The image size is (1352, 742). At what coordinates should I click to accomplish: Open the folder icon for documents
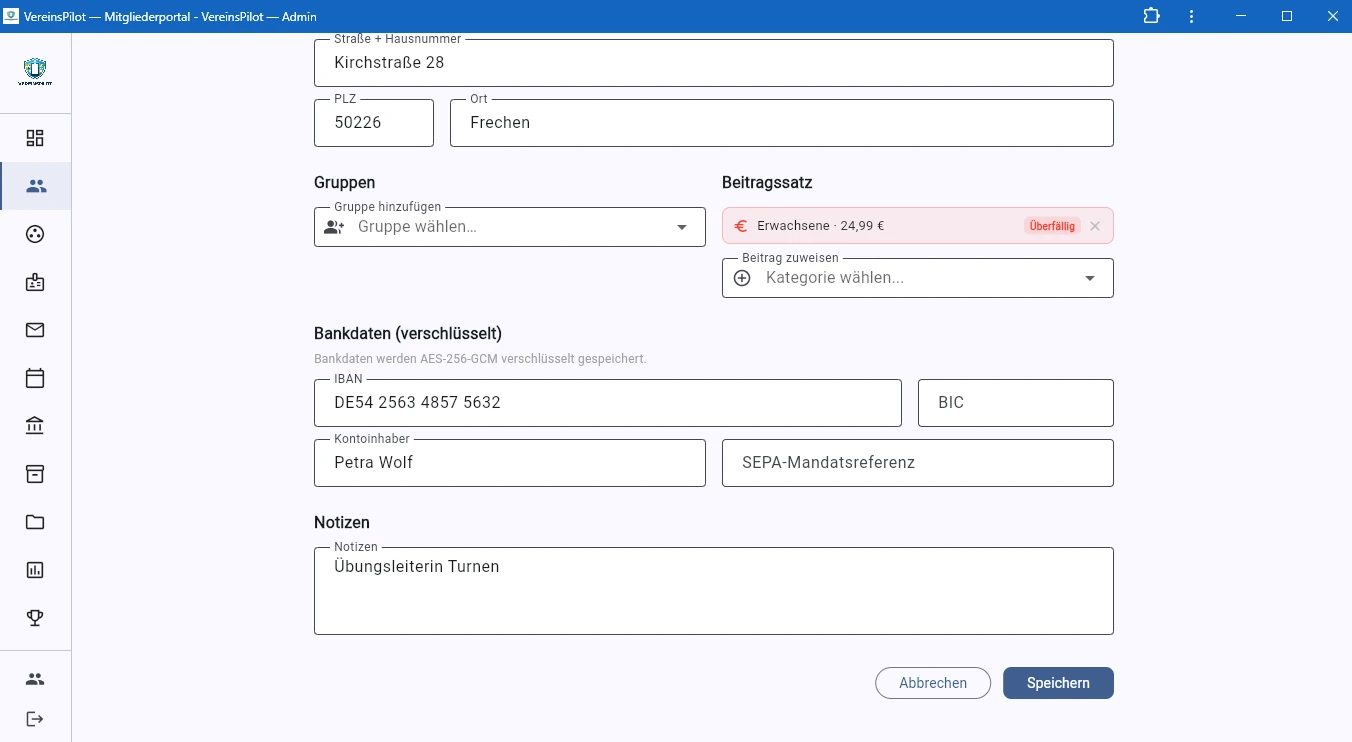point(35,521)
